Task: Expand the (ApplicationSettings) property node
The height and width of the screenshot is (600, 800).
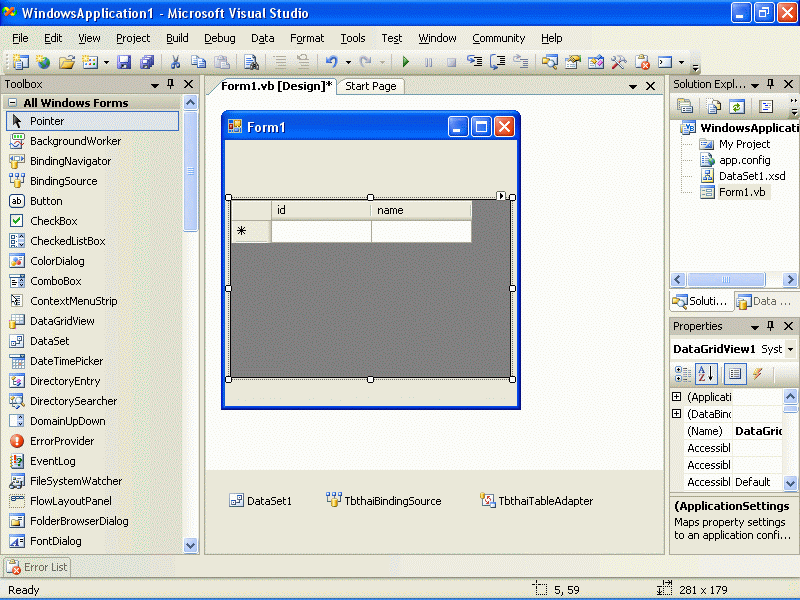Action: [677, 396]
